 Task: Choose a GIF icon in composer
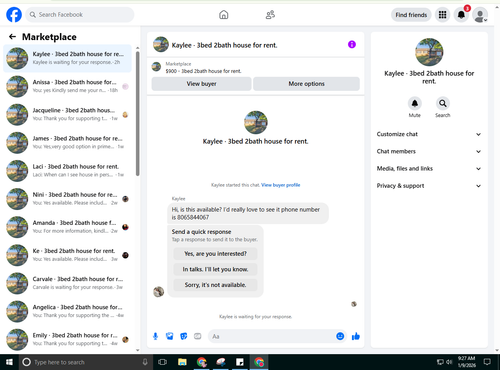pos(198,336)
